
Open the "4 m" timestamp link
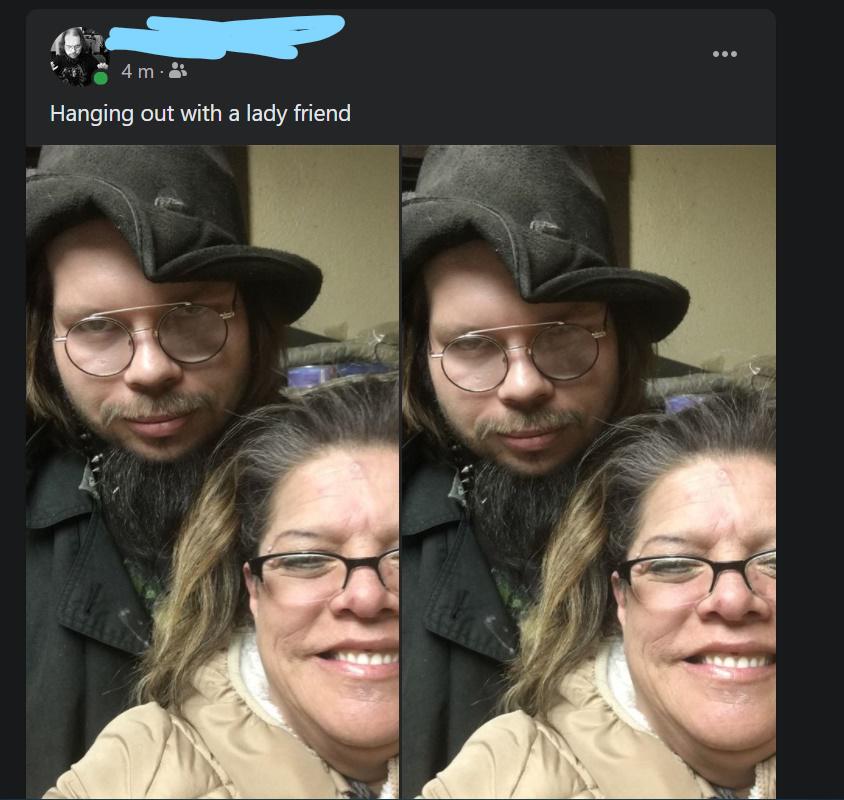137,71
